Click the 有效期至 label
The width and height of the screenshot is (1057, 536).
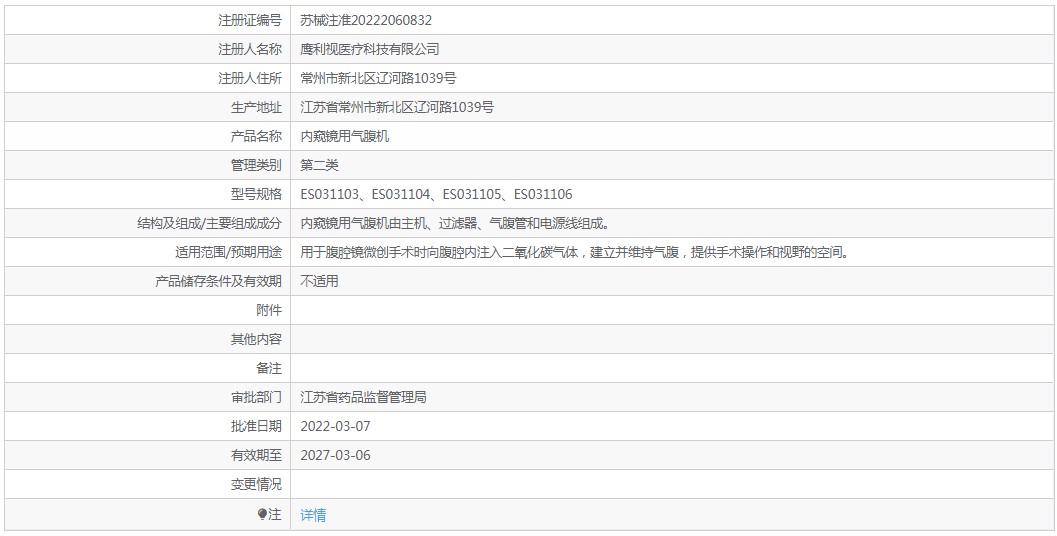coord(256,455)
